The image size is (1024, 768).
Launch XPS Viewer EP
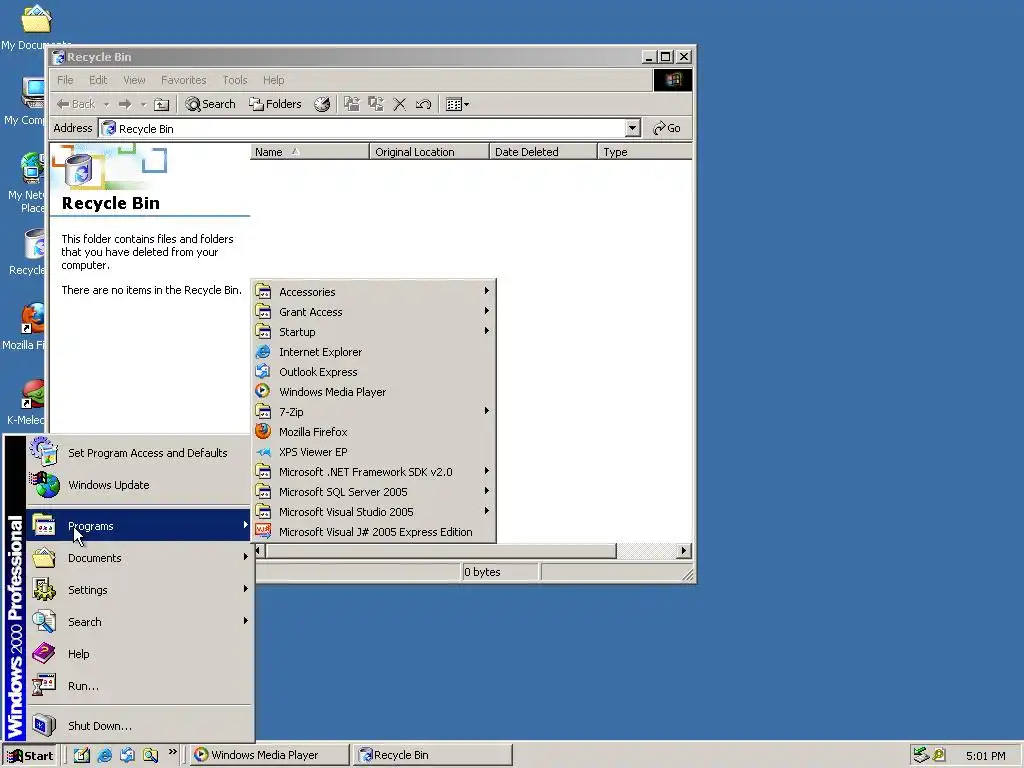coord(374,452)
